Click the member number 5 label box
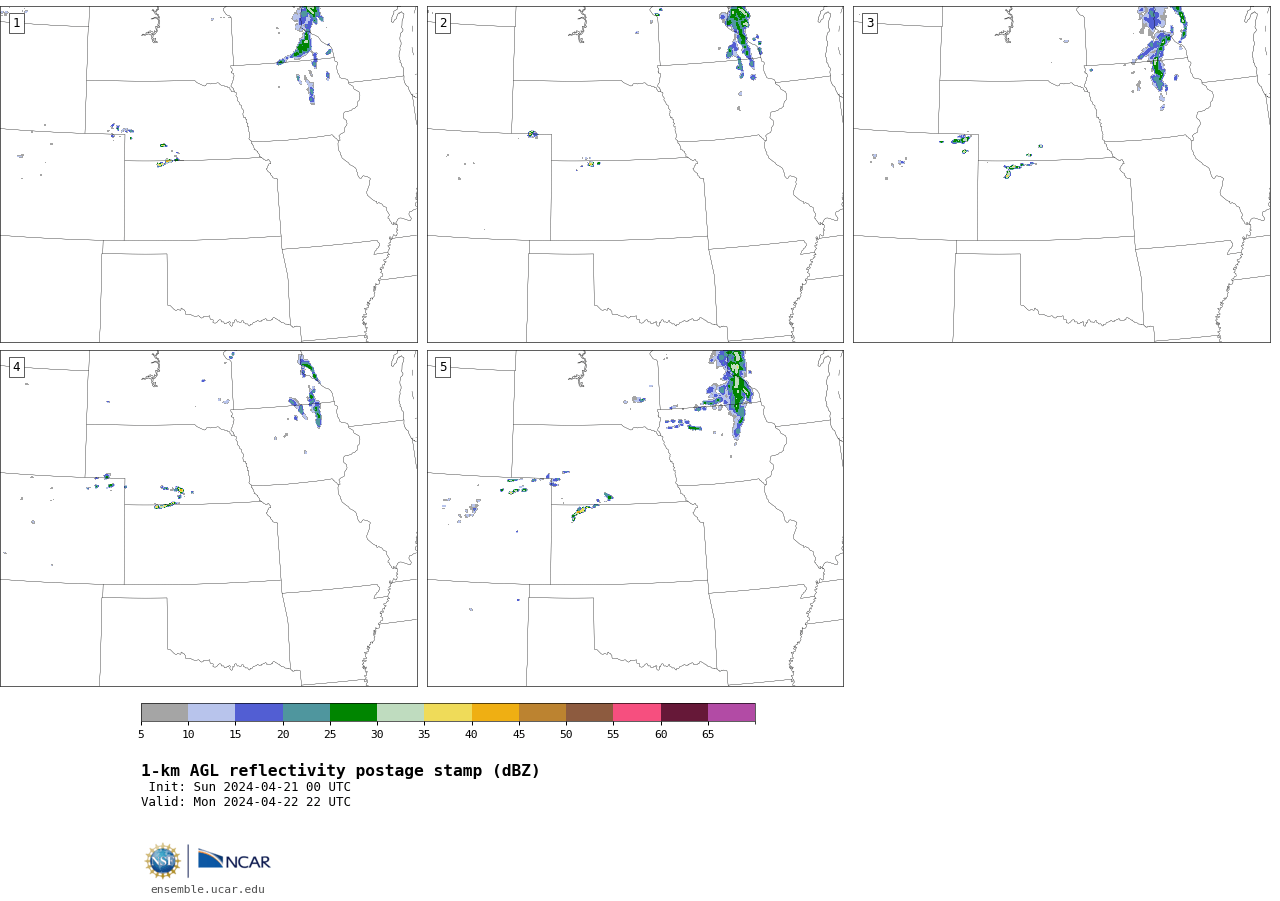The image size is (1280, 901). [x=443, y=367]
